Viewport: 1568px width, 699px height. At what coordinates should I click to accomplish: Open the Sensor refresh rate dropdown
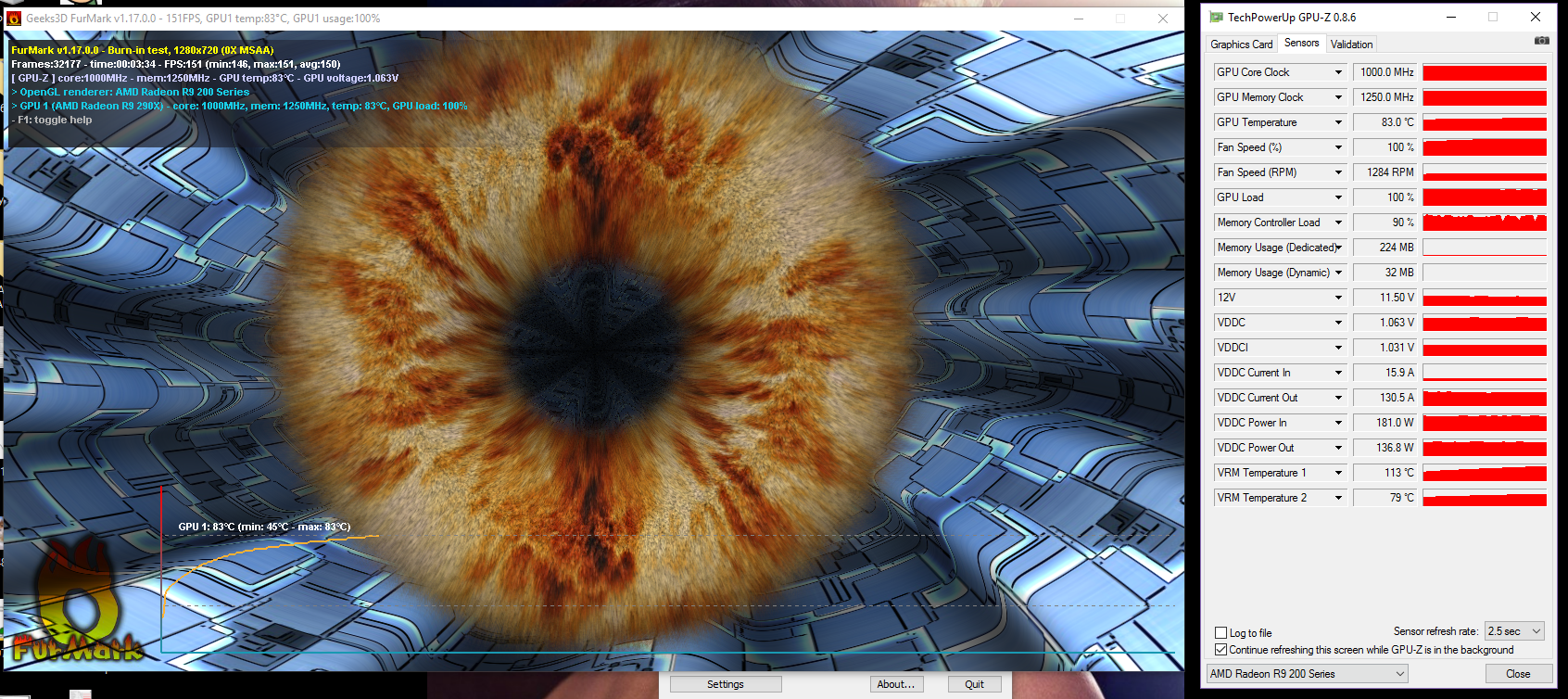1514,631
